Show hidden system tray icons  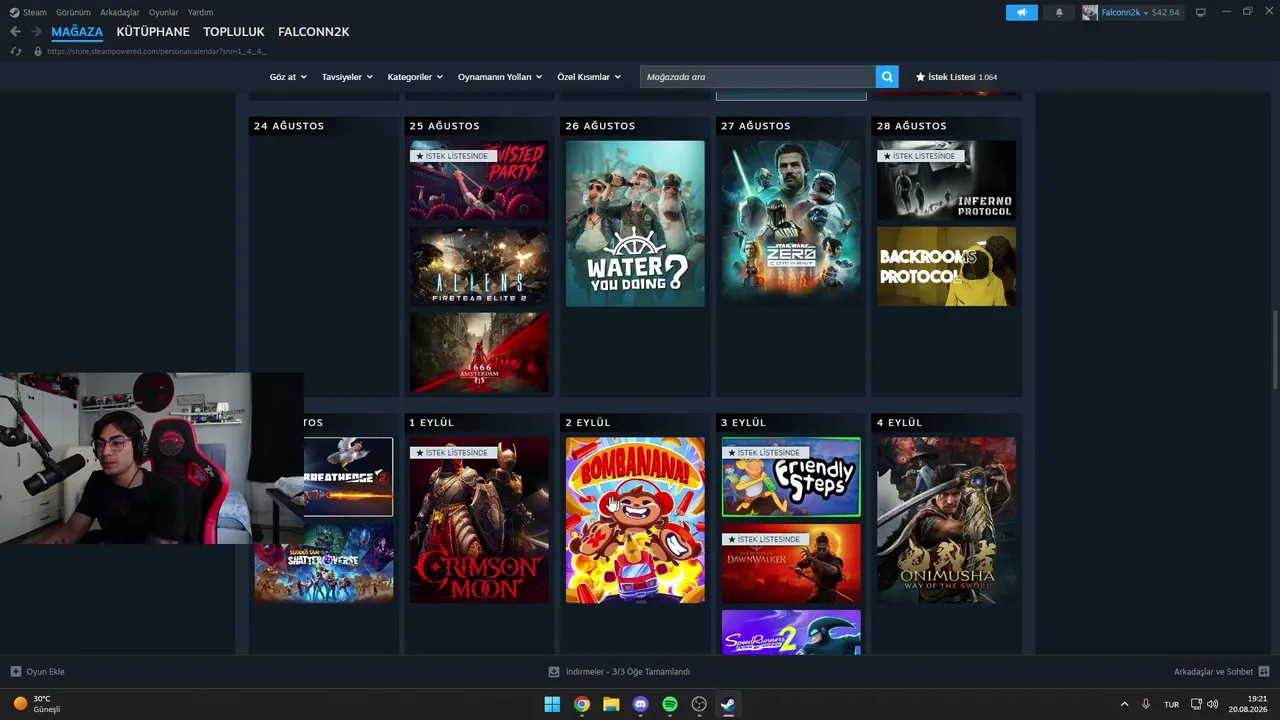click(1124, 704)
